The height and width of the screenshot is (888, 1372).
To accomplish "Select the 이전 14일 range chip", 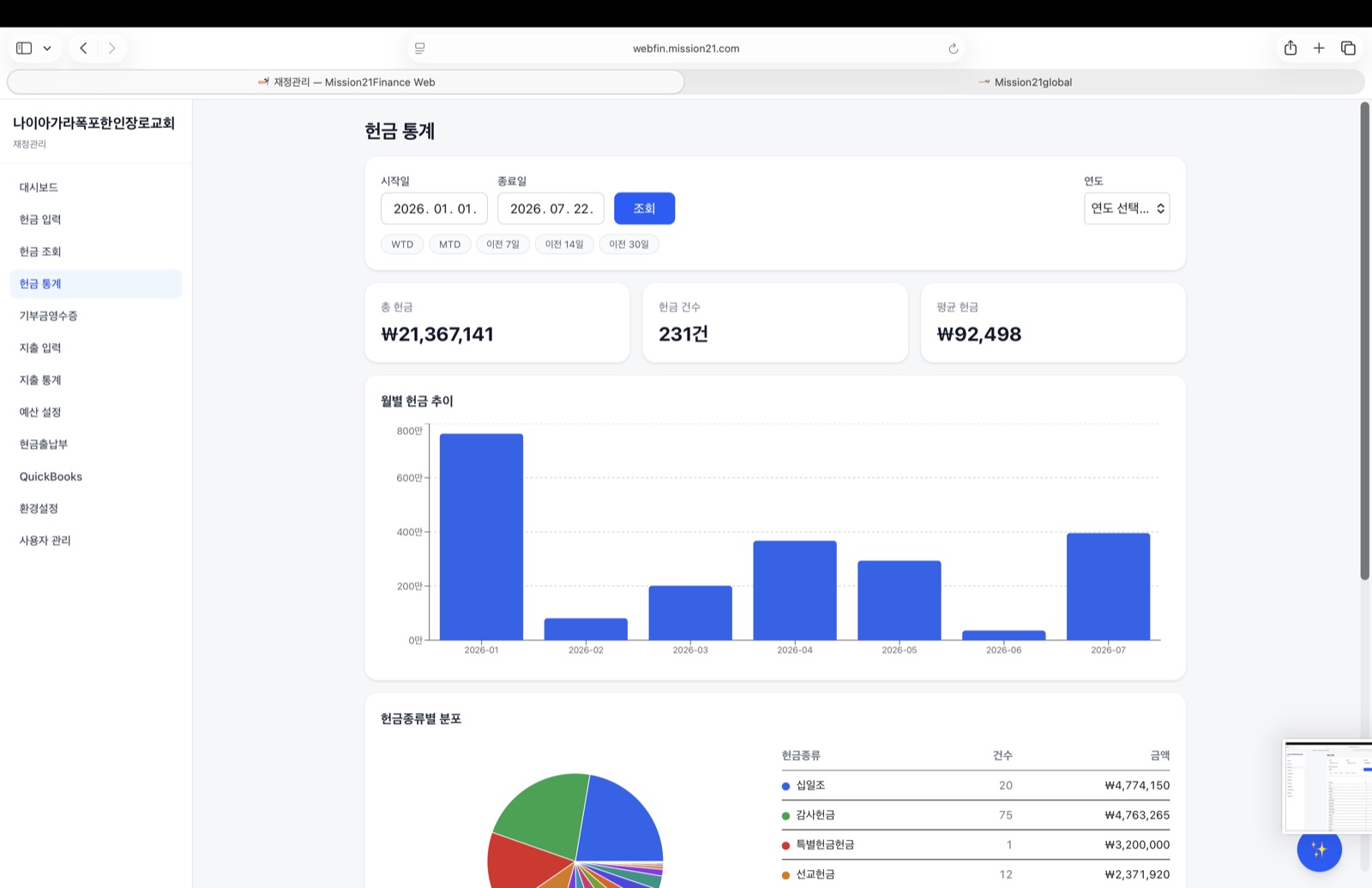I will pos(564,245).
